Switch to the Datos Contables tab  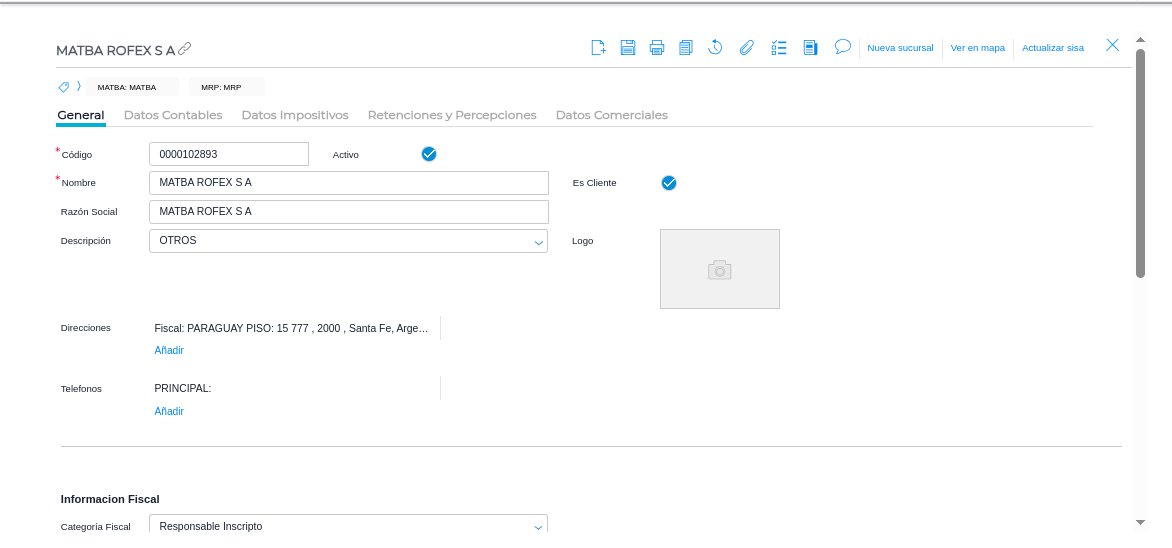pos(173,115)
